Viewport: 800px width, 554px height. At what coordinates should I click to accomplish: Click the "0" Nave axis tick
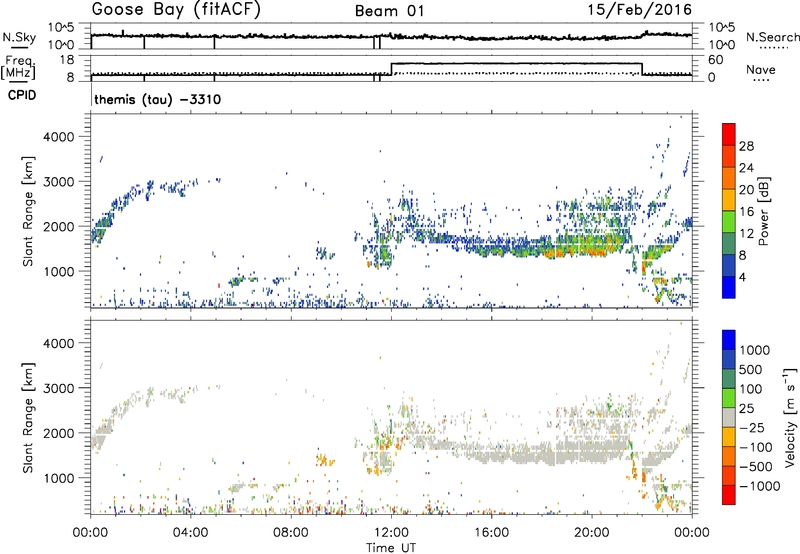pos(711,78)
